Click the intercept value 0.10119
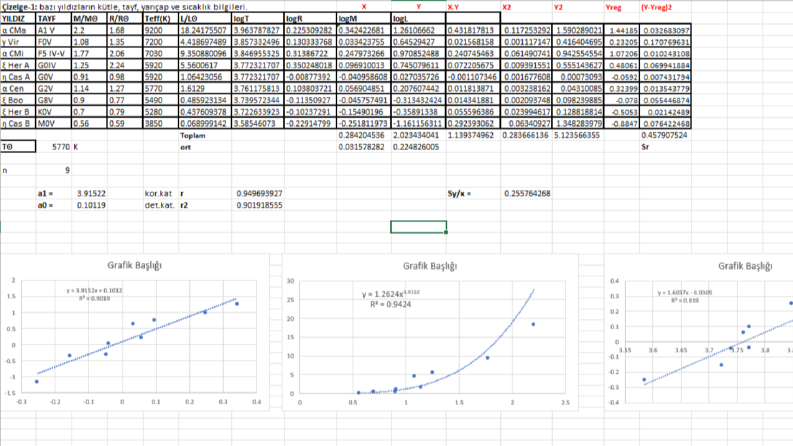The width and height of the screenshot is (793, 446). pyautogui.click(x=90, y=205)
